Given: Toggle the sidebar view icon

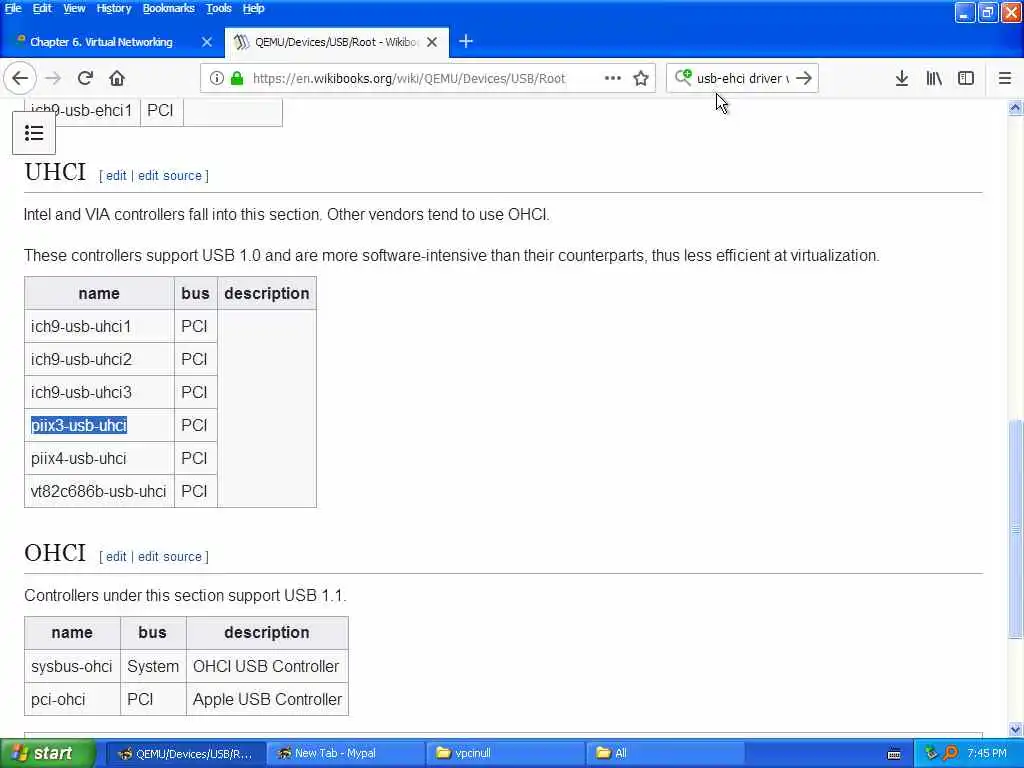Looking at the screenshot, I should (966, 78).
